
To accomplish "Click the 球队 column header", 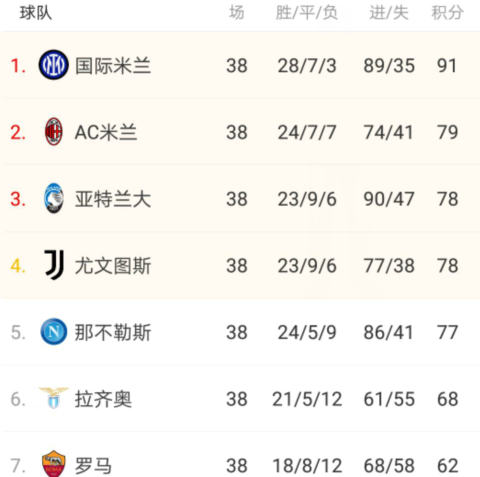I will click(36, 13).
